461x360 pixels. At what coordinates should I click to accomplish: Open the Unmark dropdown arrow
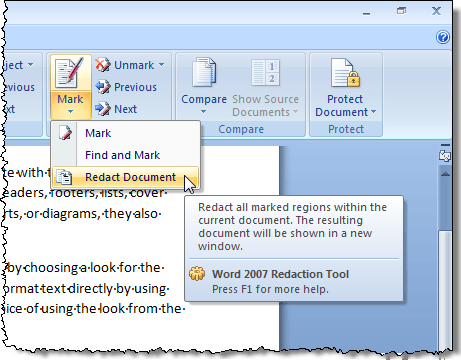(161, 64)
